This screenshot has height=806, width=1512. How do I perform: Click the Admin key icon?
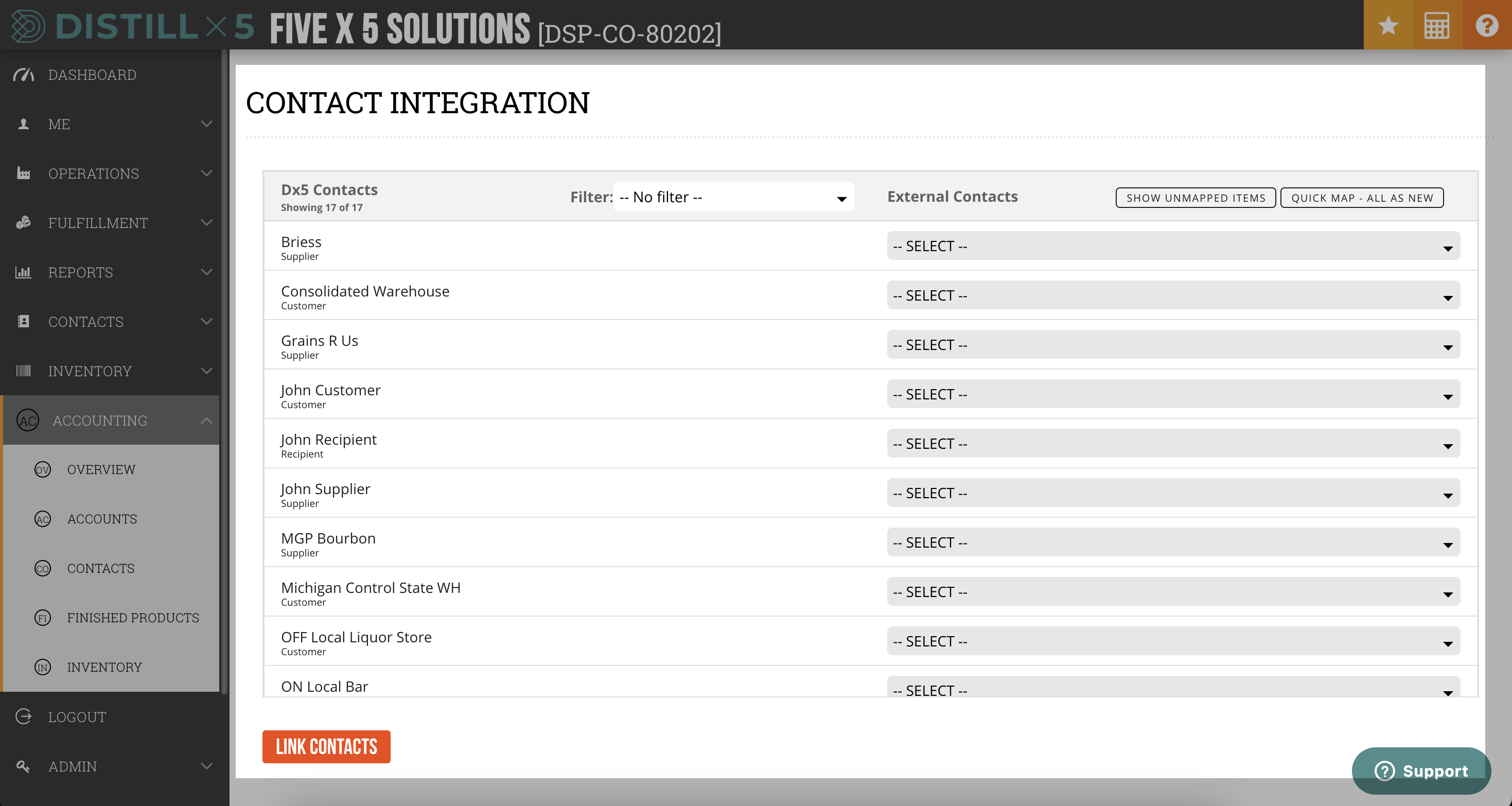(24, 766)
